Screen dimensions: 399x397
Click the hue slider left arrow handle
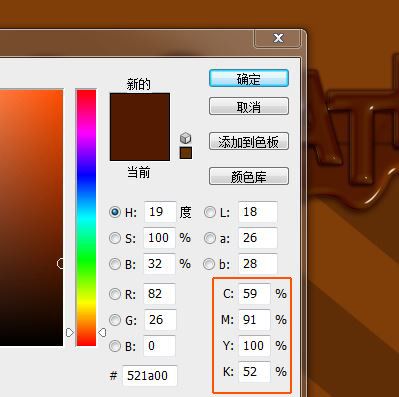click(69, 332)
